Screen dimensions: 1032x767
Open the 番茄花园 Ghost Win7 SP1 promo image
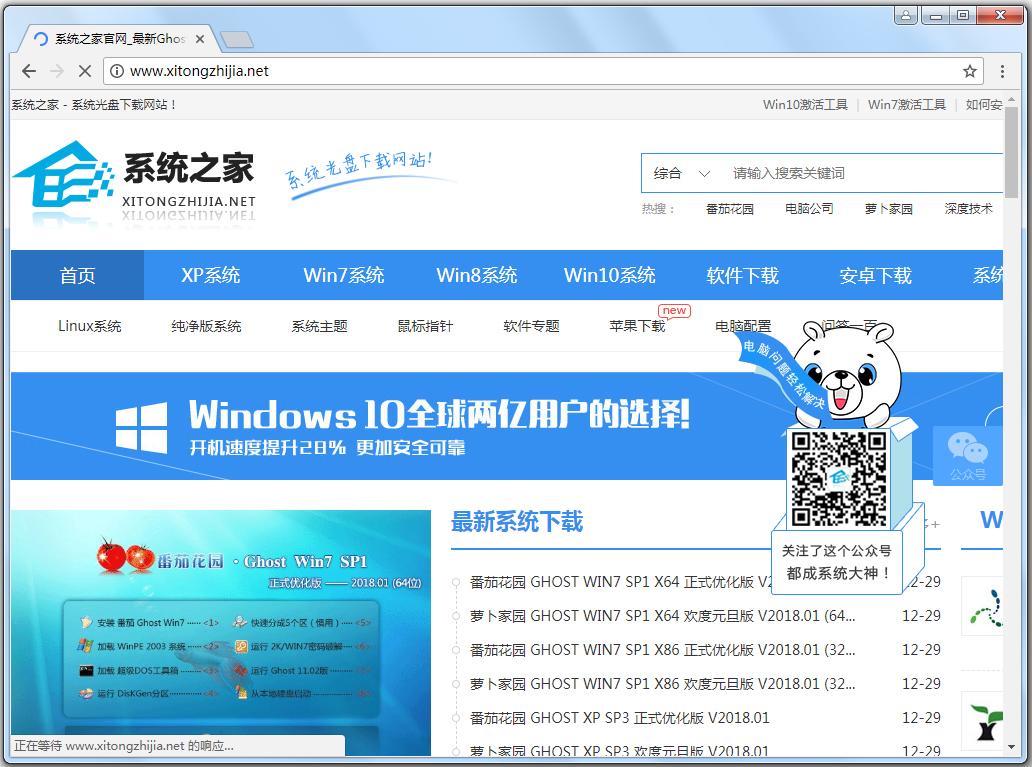(221, 632)
